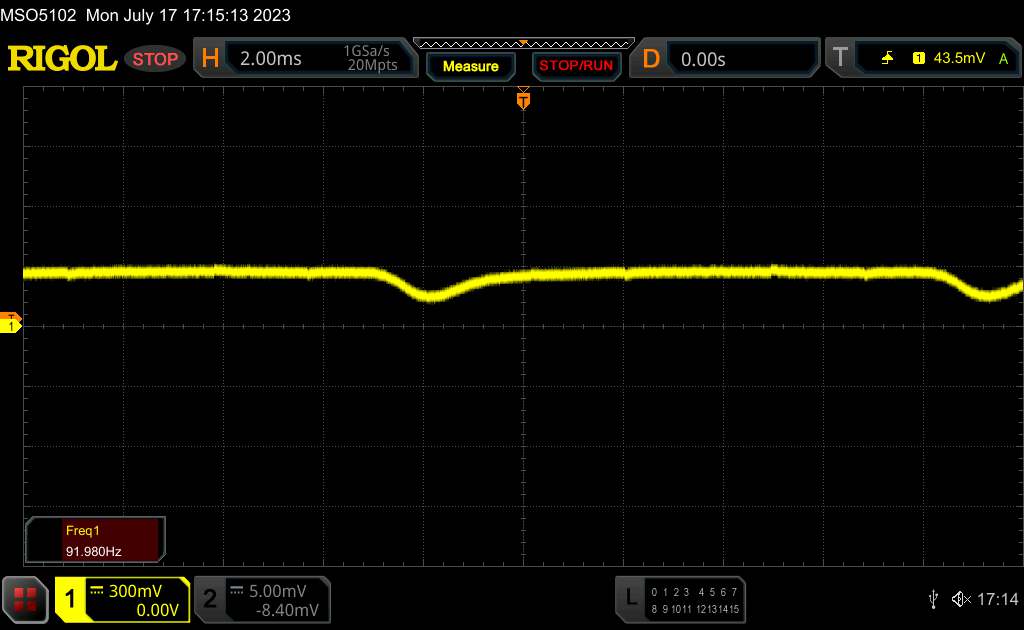Viewport: 1024px width, 630px height.
Task: Click the rising edge trigger type icon
Action: (888, 59)
